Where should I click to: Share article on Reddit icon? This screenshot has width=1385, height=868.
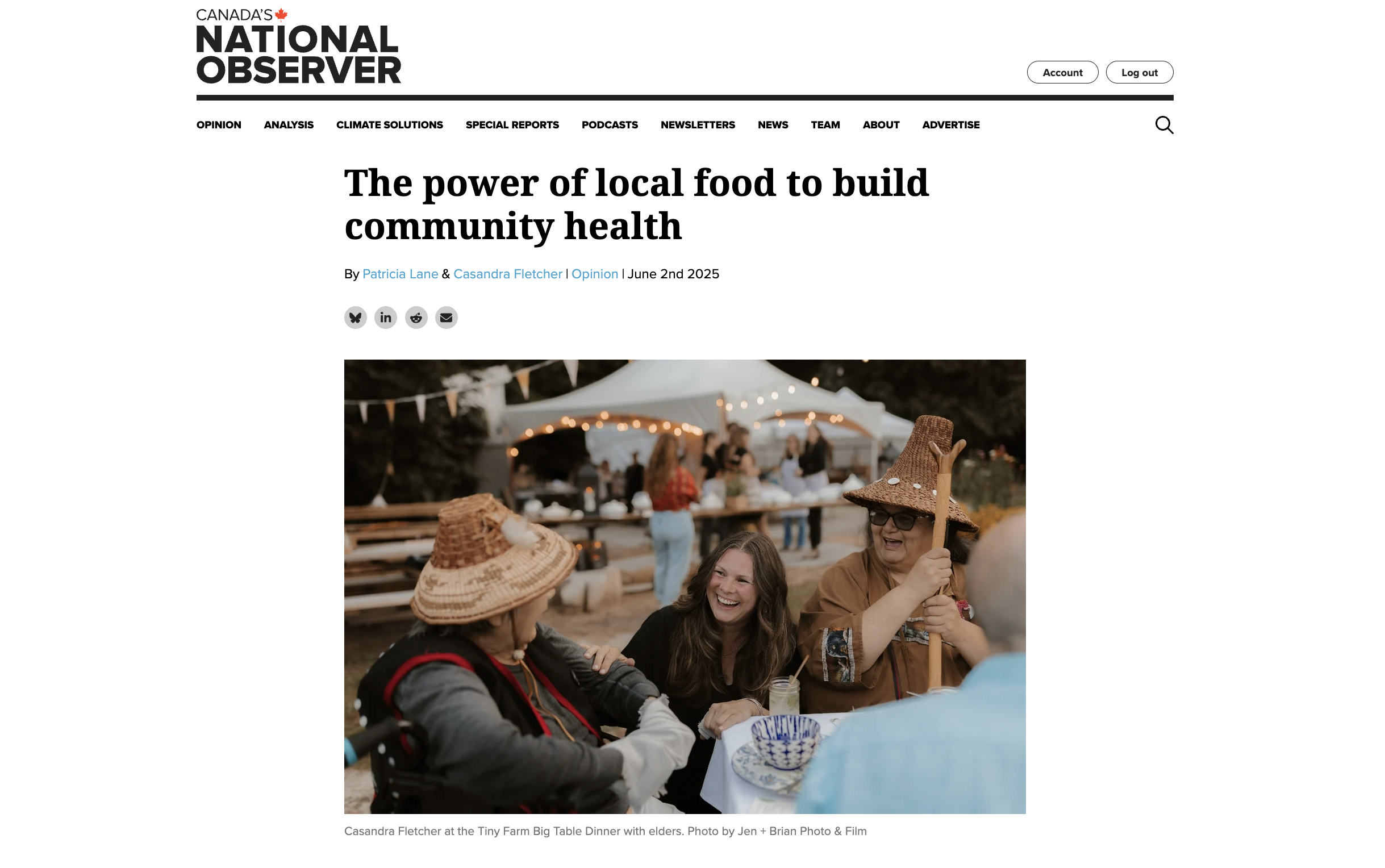pyautogui.click(x=416, y=318)
